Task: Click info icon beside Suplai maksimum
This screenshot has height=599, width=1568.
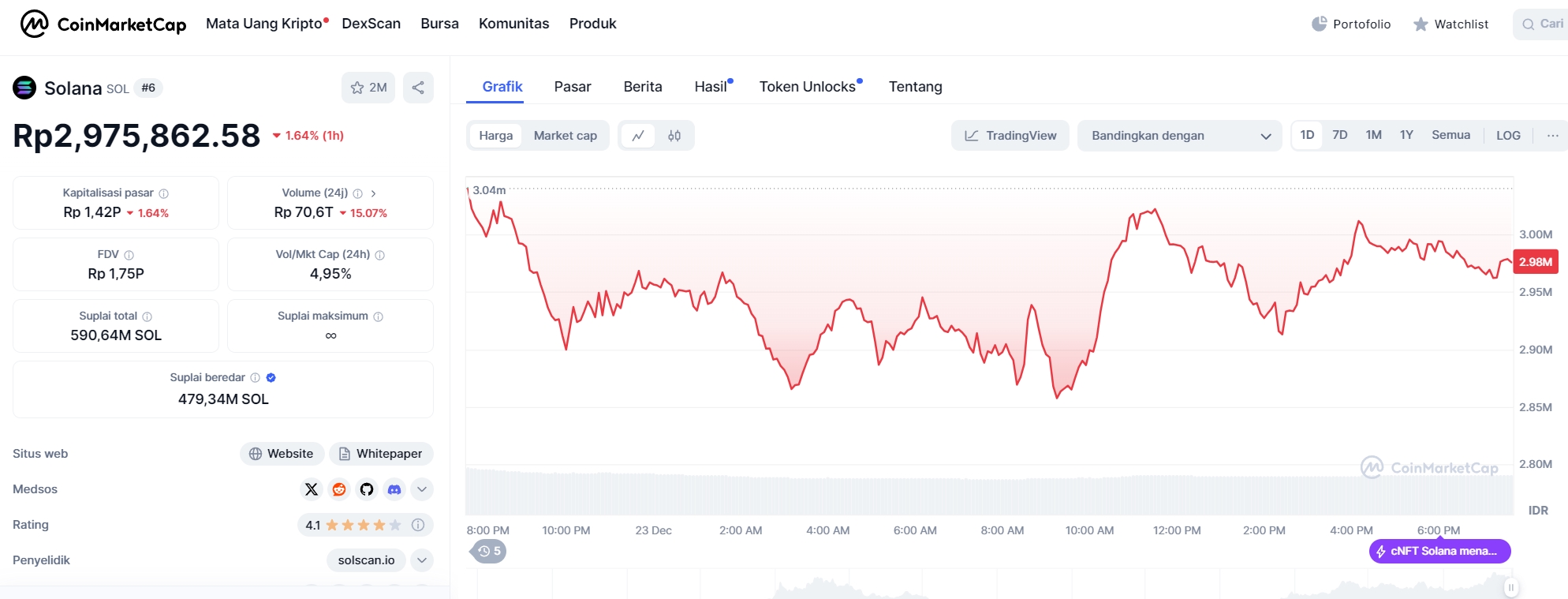Action: pos(379,316)
